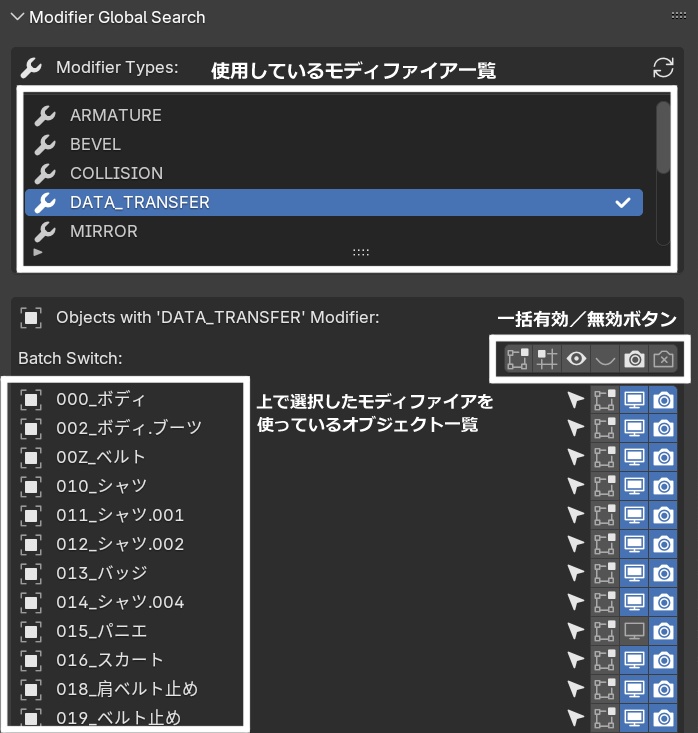Image resolution: width=698 pixels, height=733 pixels.
Task: Toggle viewport display for 000_ボディ
Action: pos(634,400)
